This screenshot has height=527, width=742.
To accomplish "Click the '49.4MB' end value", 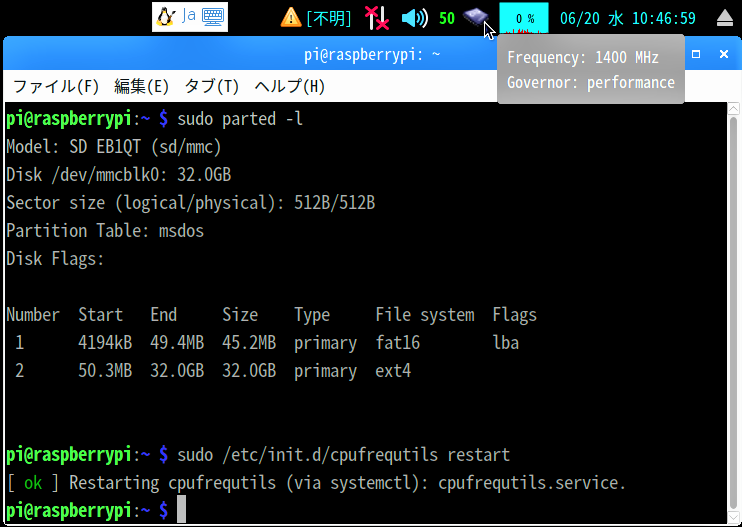I will tap(177, 343).
